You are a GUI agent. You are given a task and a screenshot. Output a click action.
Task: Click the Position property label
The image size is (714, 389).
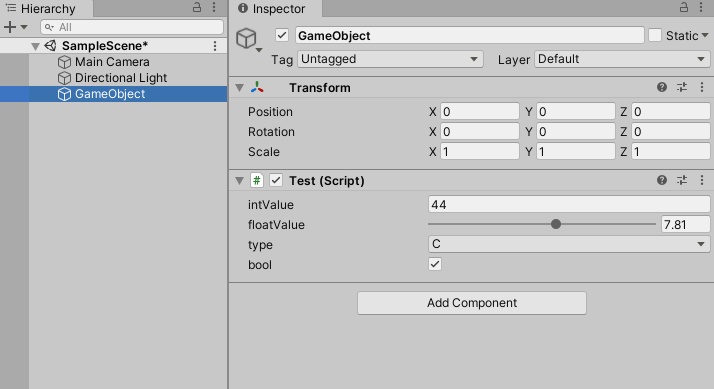(x=270, y=112)
